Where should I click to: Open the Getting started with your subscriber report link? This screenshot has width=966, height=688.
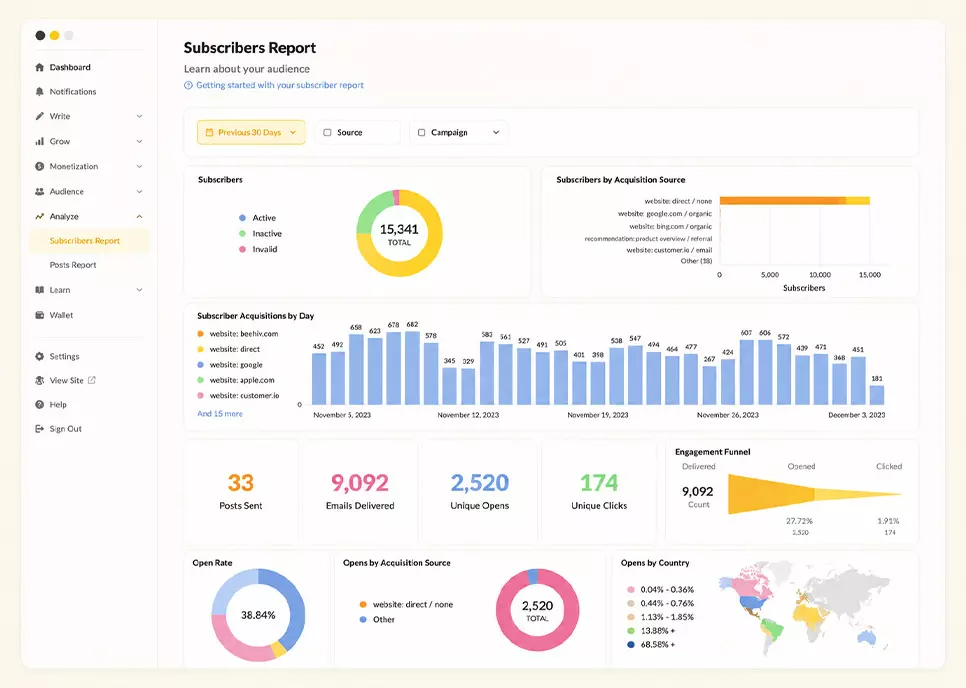point(280,85)
